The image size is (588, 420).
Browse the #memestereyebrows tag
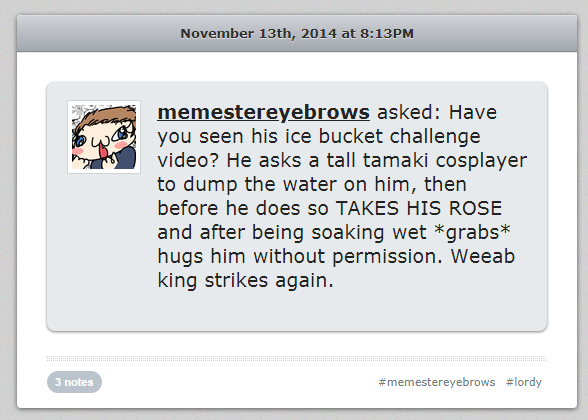(x=436, y=382)
